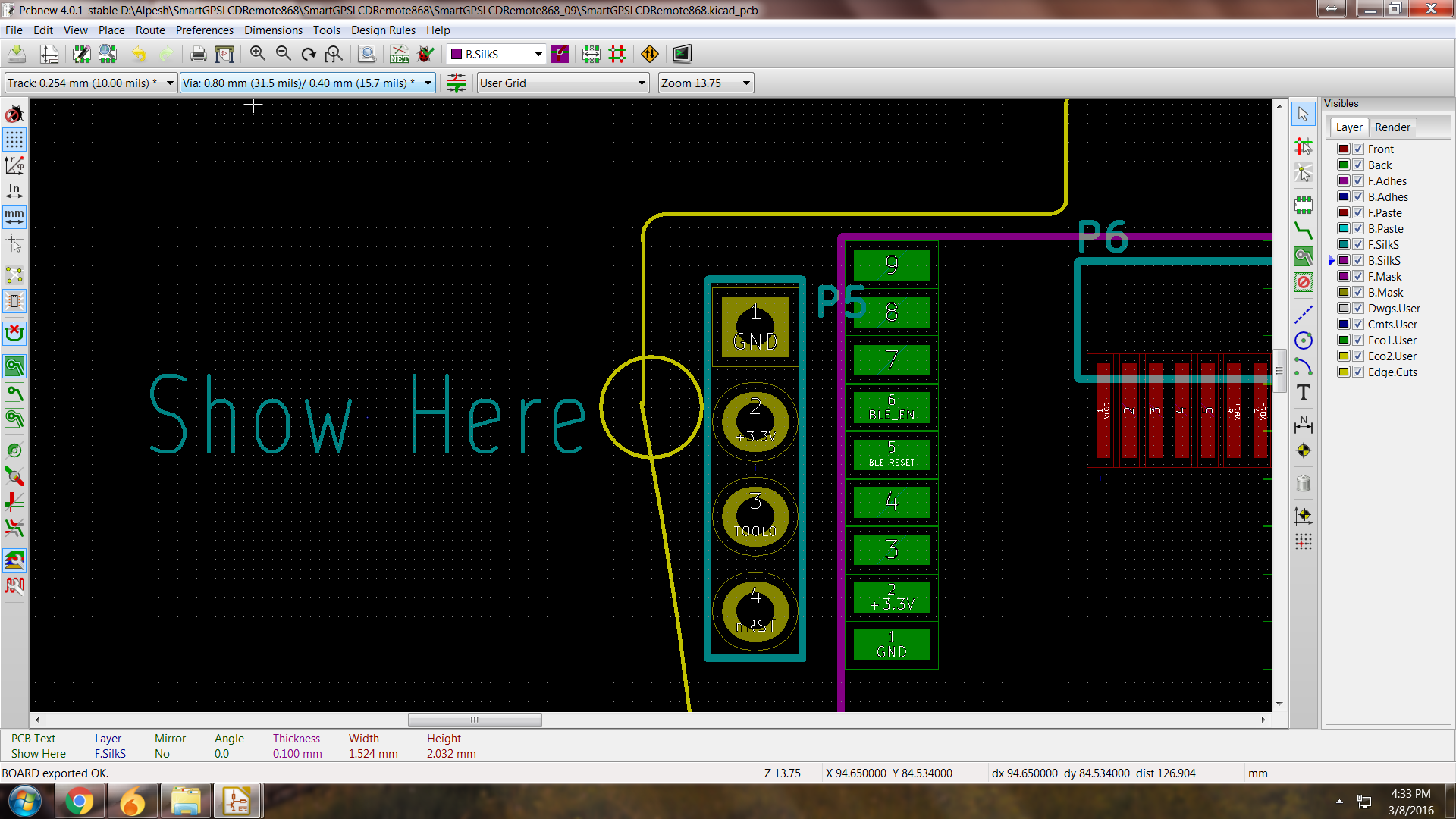Open the Dimensions menu
This screenshot has height=819, width=1456.
coord(273,30)
